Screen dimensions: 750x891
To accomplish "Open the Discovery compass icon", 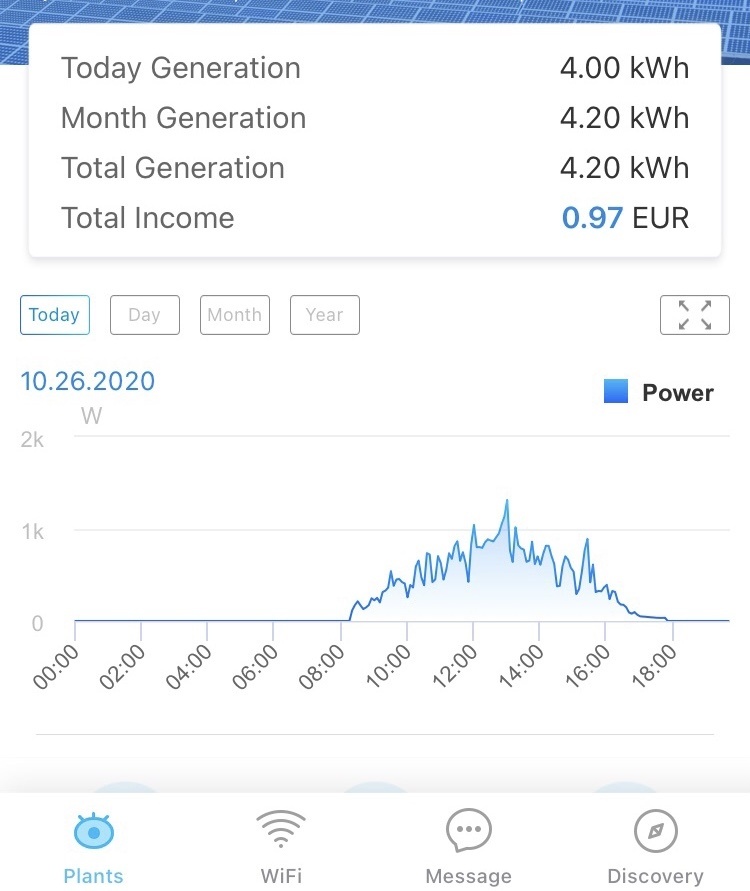I will [x=655, y=830].
